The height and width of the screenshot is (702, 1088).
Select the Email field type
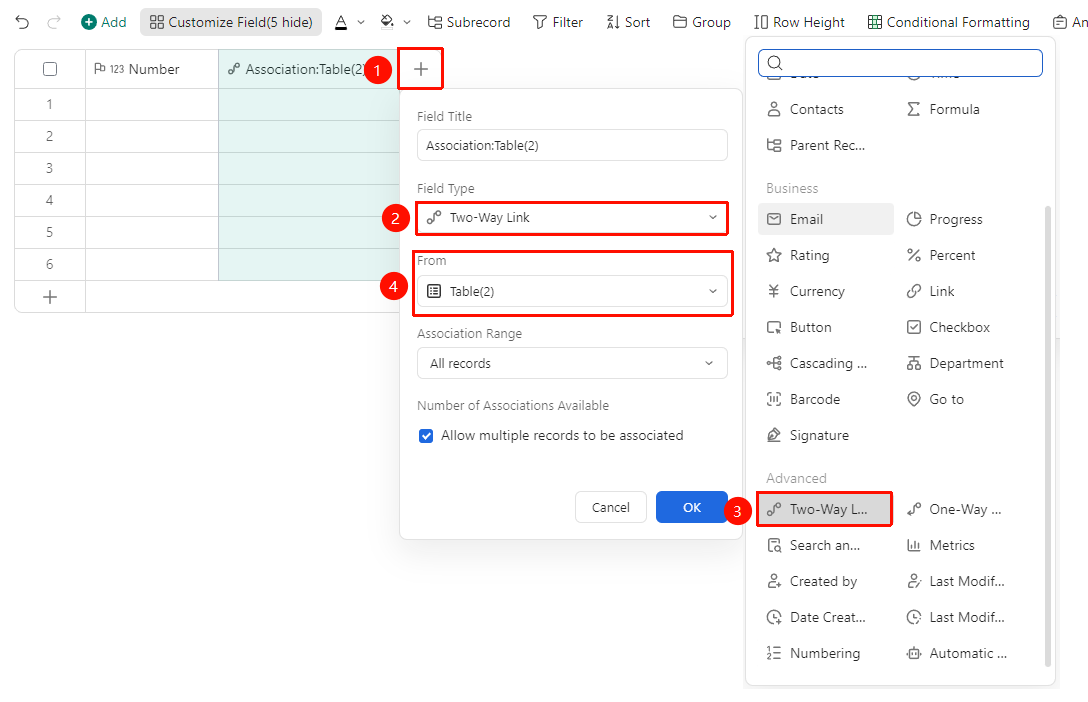pos(826,219)
